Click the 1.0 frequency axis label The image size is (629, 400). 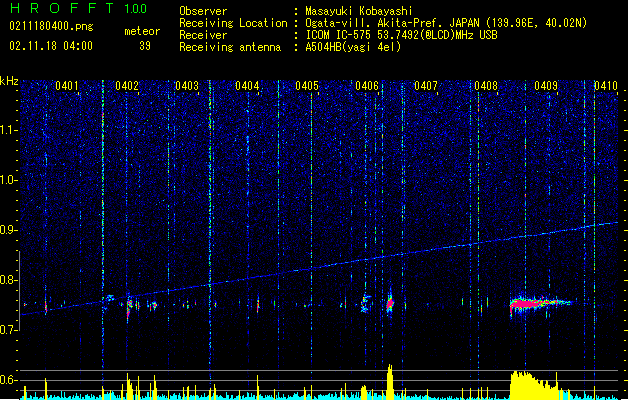(x=9, y=180)
